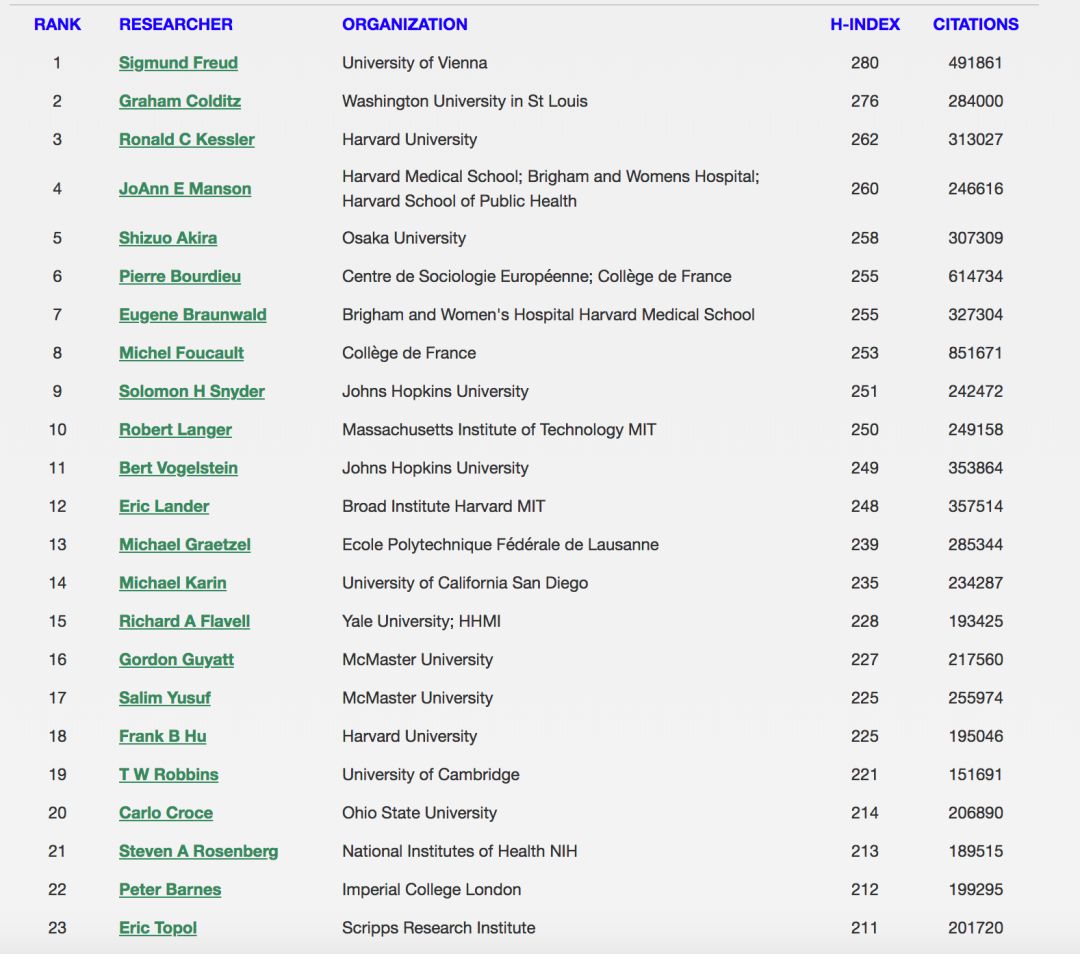
Task: Click the H-INDEX column header
Action: [x=864, y=24]
